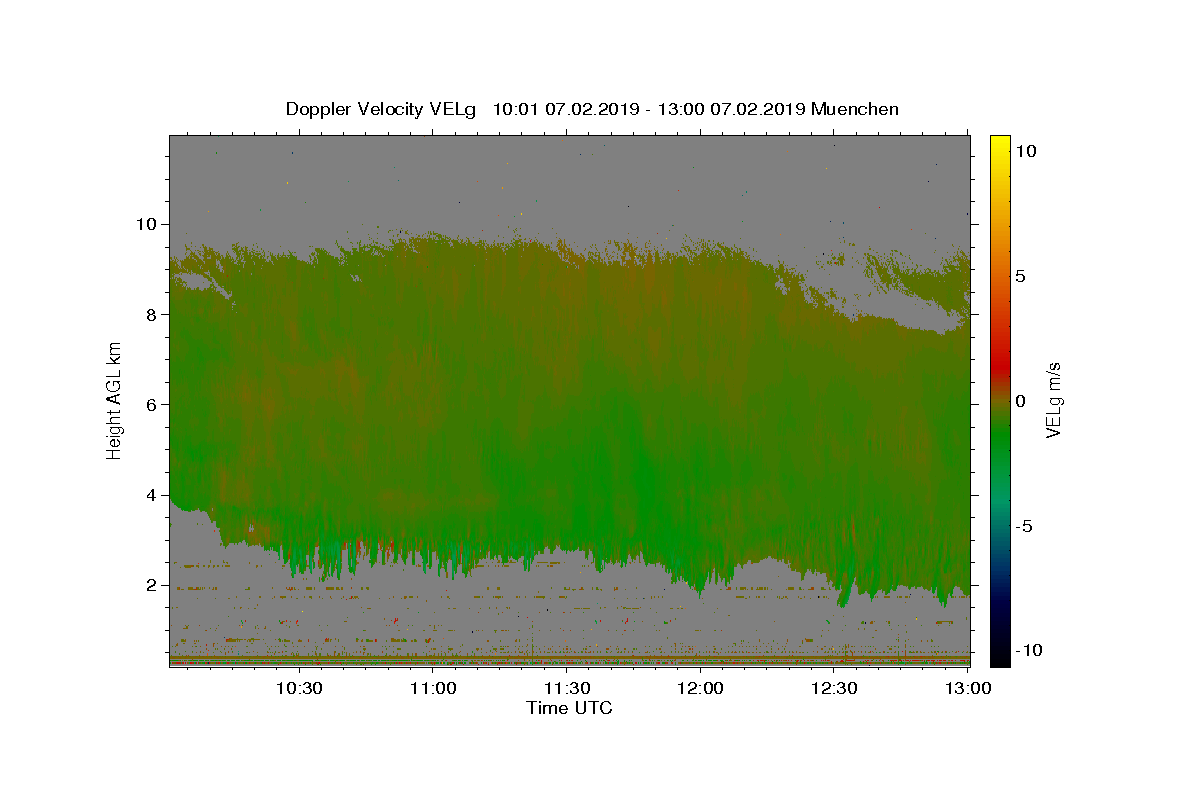
Task: Click the yellow top of the colorbar
Action: pyautogui.click(x=1000, y=145)
